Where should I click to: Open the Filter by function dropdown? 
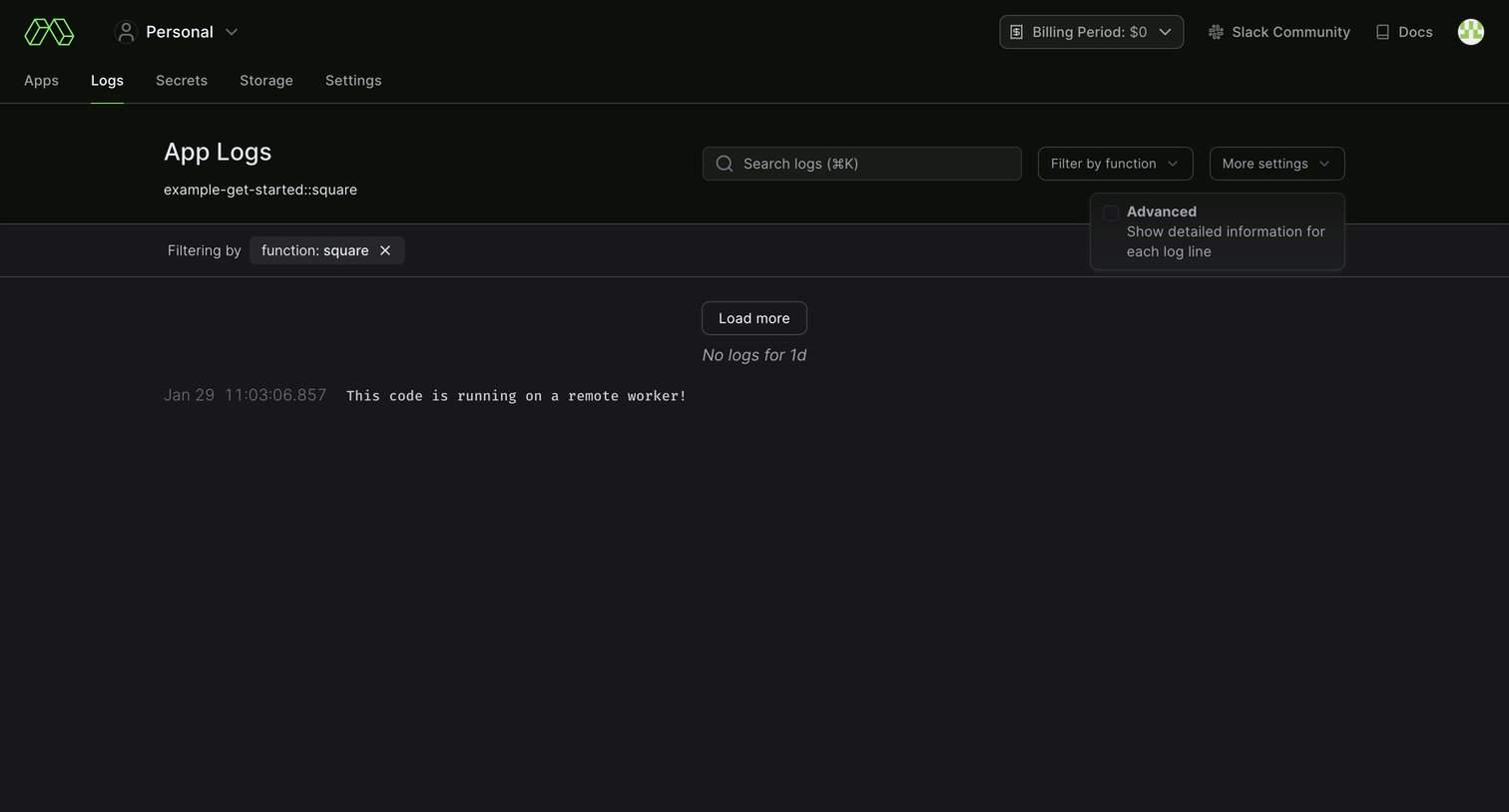pyautogui.click(x=1116, y=164)
